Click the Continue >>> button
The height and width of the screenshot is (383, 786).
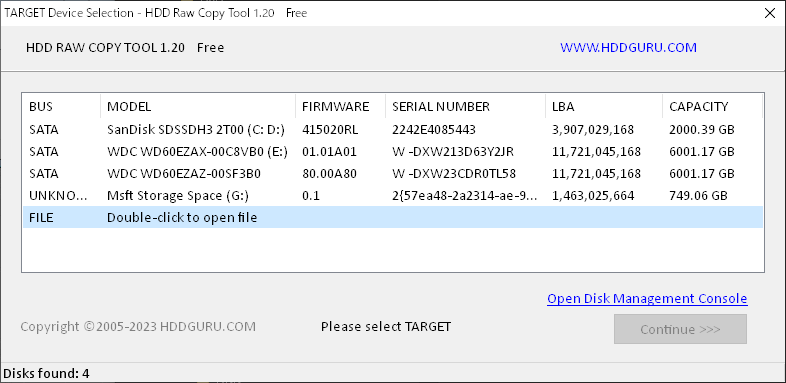[680, 329]
